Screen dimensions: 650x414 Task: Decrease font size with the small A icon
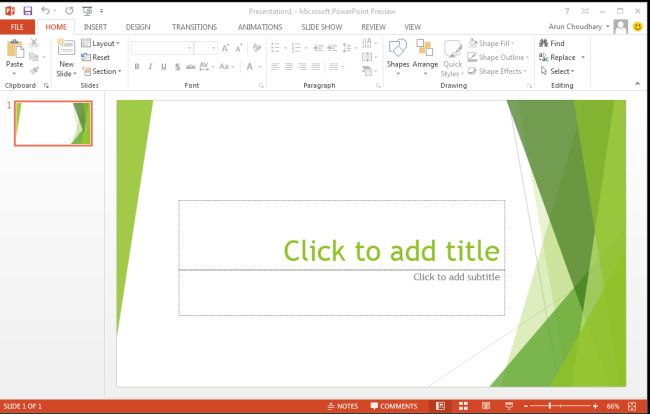point(239,48)
